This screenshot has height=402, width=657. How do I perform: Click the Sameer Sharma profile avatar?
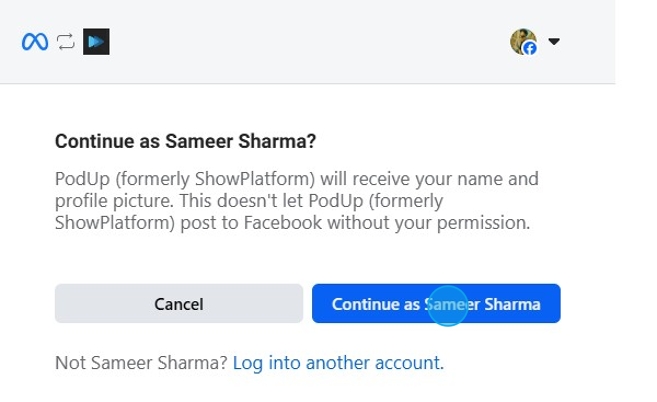tap(522, 40)
